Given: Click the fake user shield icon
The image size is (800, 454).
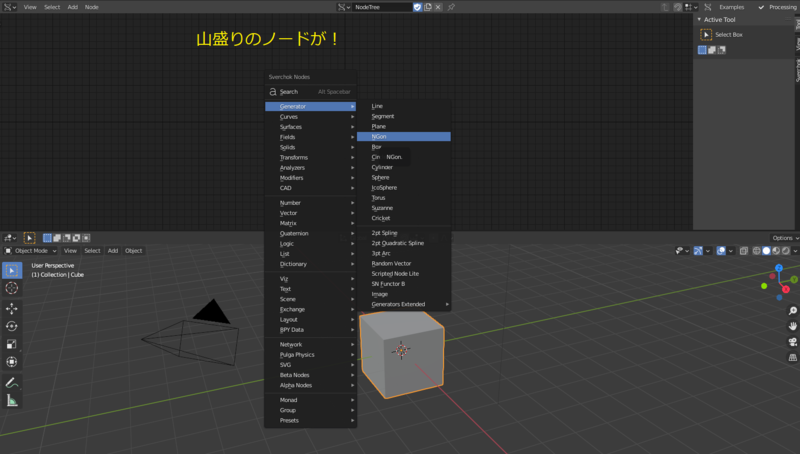Looking at the screenshot, I should click(x=417, y=7).
